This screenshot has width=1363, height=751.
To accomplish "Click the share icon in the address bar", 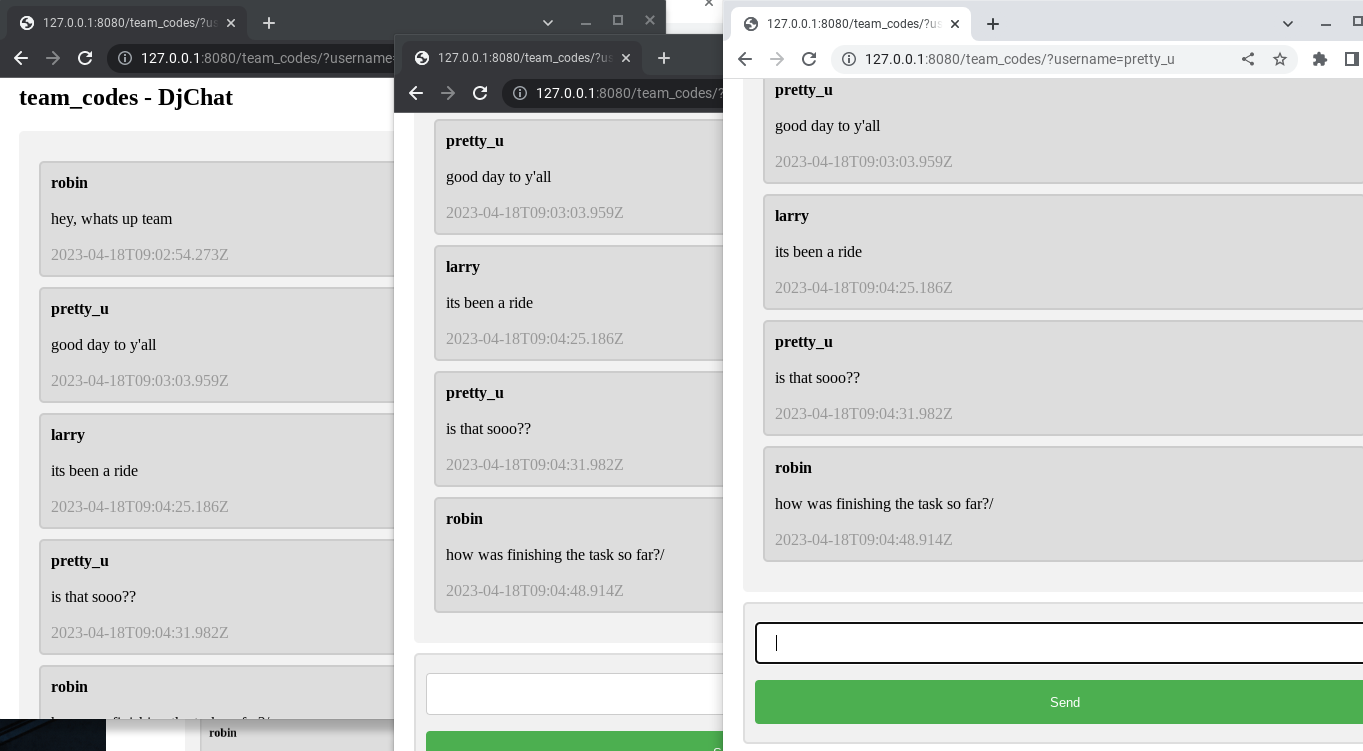I will tap(1247, 59).
